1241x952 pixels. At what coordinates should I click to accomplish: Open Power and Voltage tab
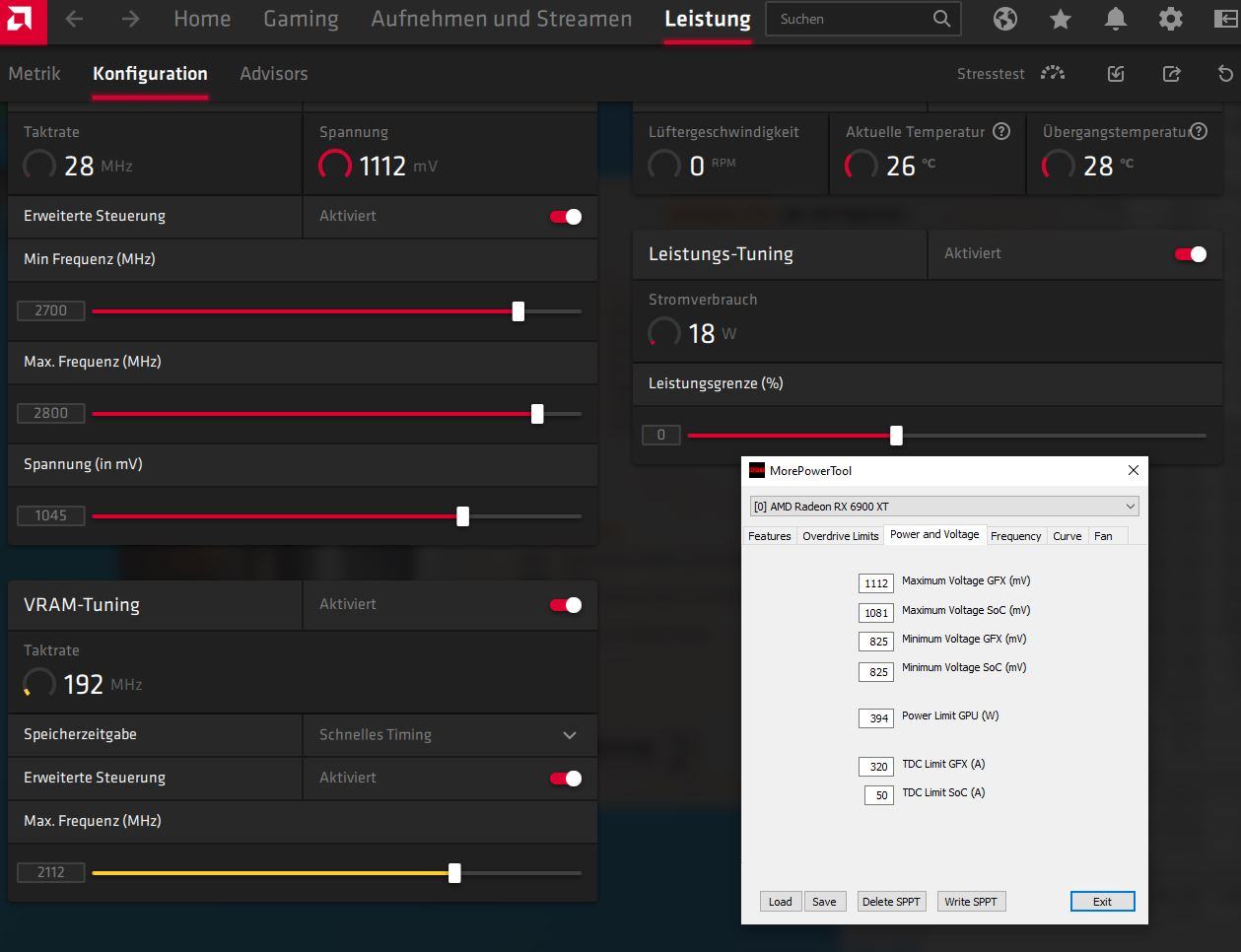tap(934, 534)
